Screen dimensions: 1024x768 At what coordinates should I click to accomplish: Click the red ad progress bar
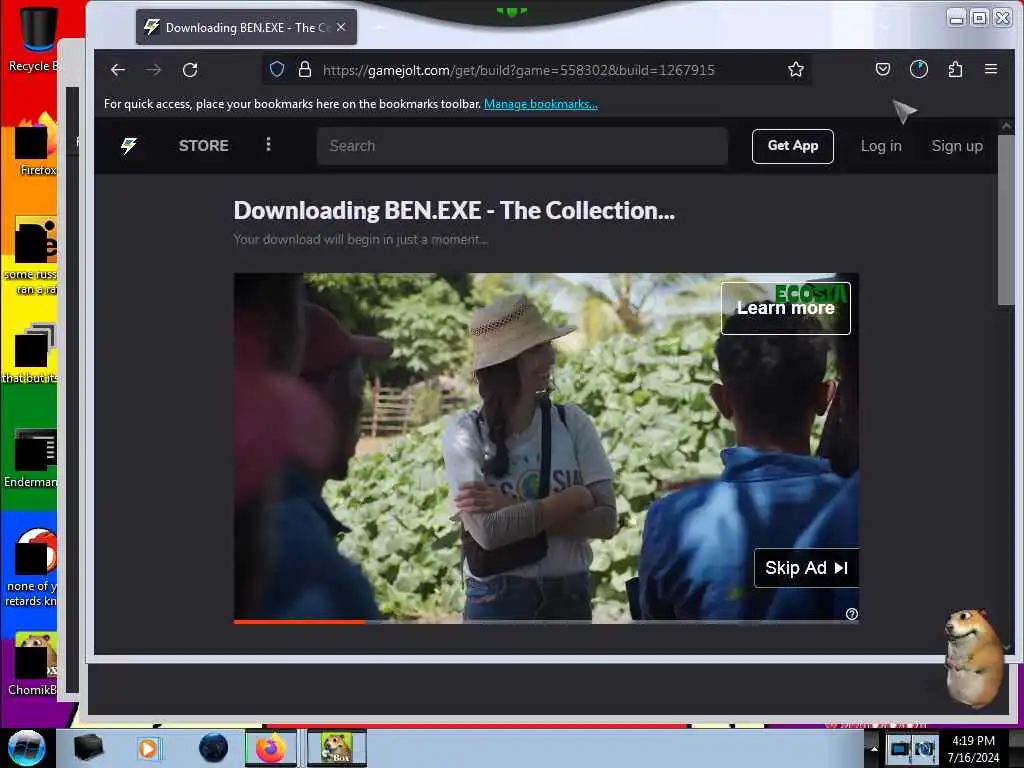[299, 622]
